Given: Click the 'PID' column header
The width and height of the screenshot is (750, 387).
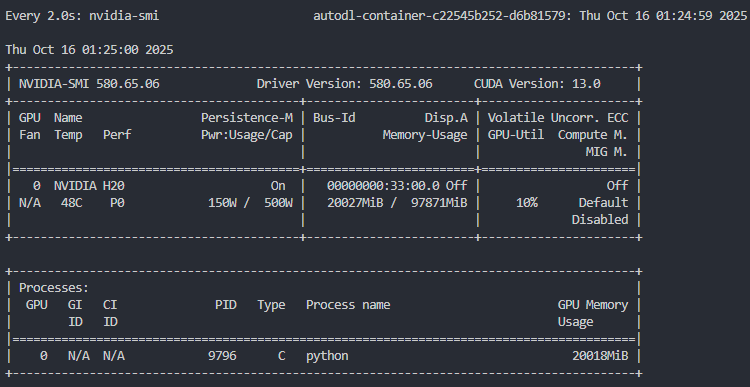Looking at the screenshot, I should pyautogui.click(x=226, y=305).
